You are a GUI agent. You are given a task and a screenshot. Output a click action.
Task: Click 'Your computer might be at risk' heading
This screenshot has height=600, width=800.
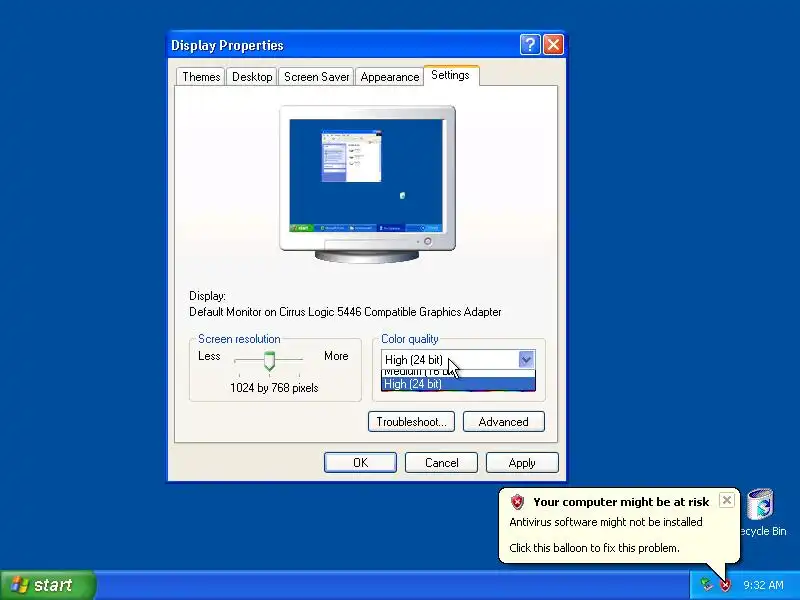[621, 502]
